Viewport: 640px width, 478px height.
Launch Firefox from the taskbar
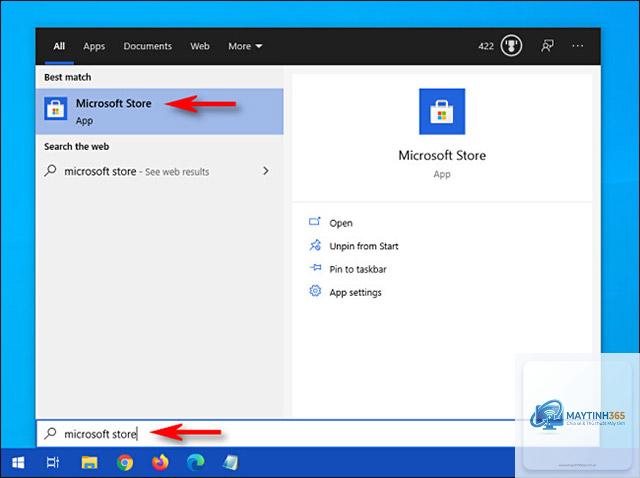(x=160, y=462)
